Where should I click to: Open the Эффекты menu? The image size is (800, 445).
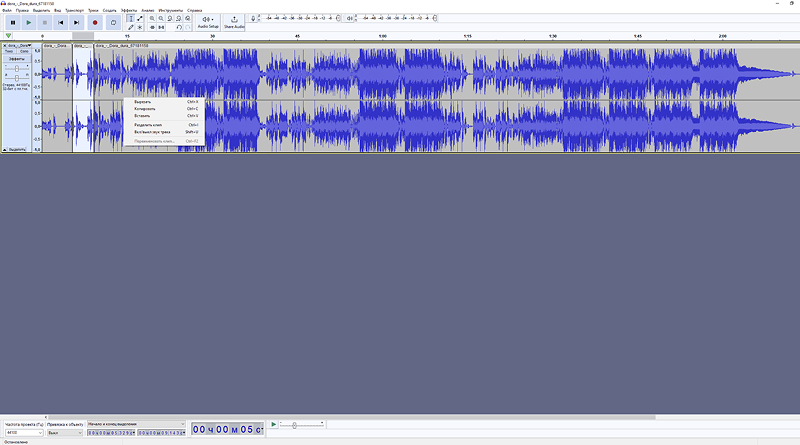coord(129,10)
